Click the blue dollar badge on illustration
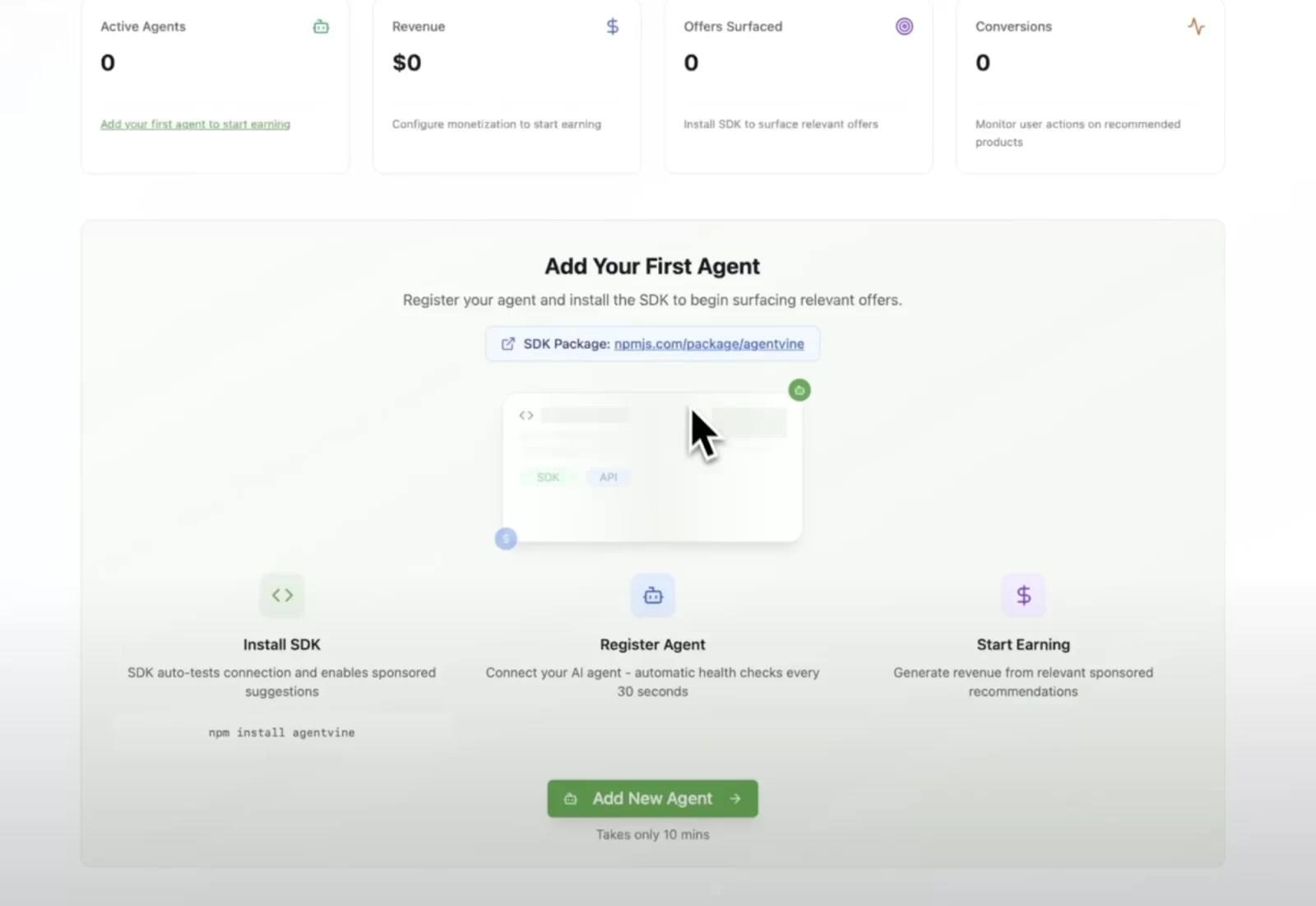The image size is (1316, 906). coord(506,539)
